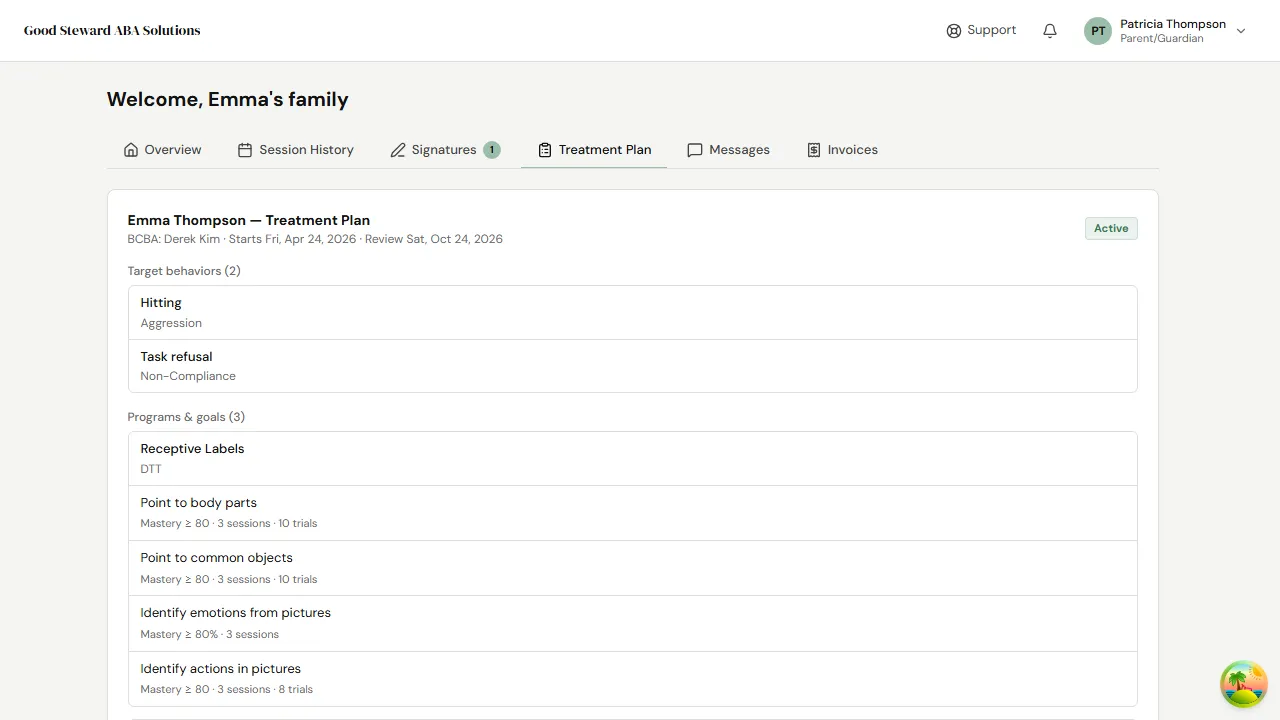Click the Session History calendar icon
Viewport: 1280px width, 720px height.
click(245, 150)
